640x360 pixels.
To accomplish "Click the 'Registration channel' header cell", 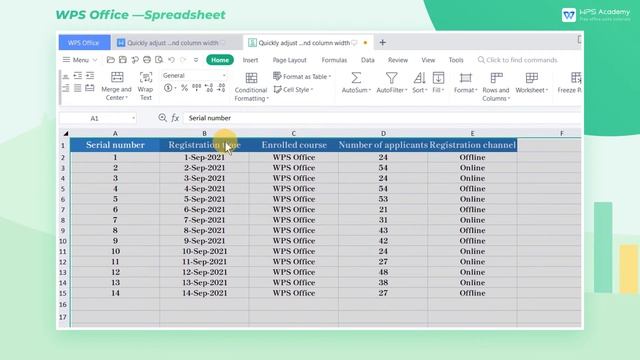I will coord(472,145).
